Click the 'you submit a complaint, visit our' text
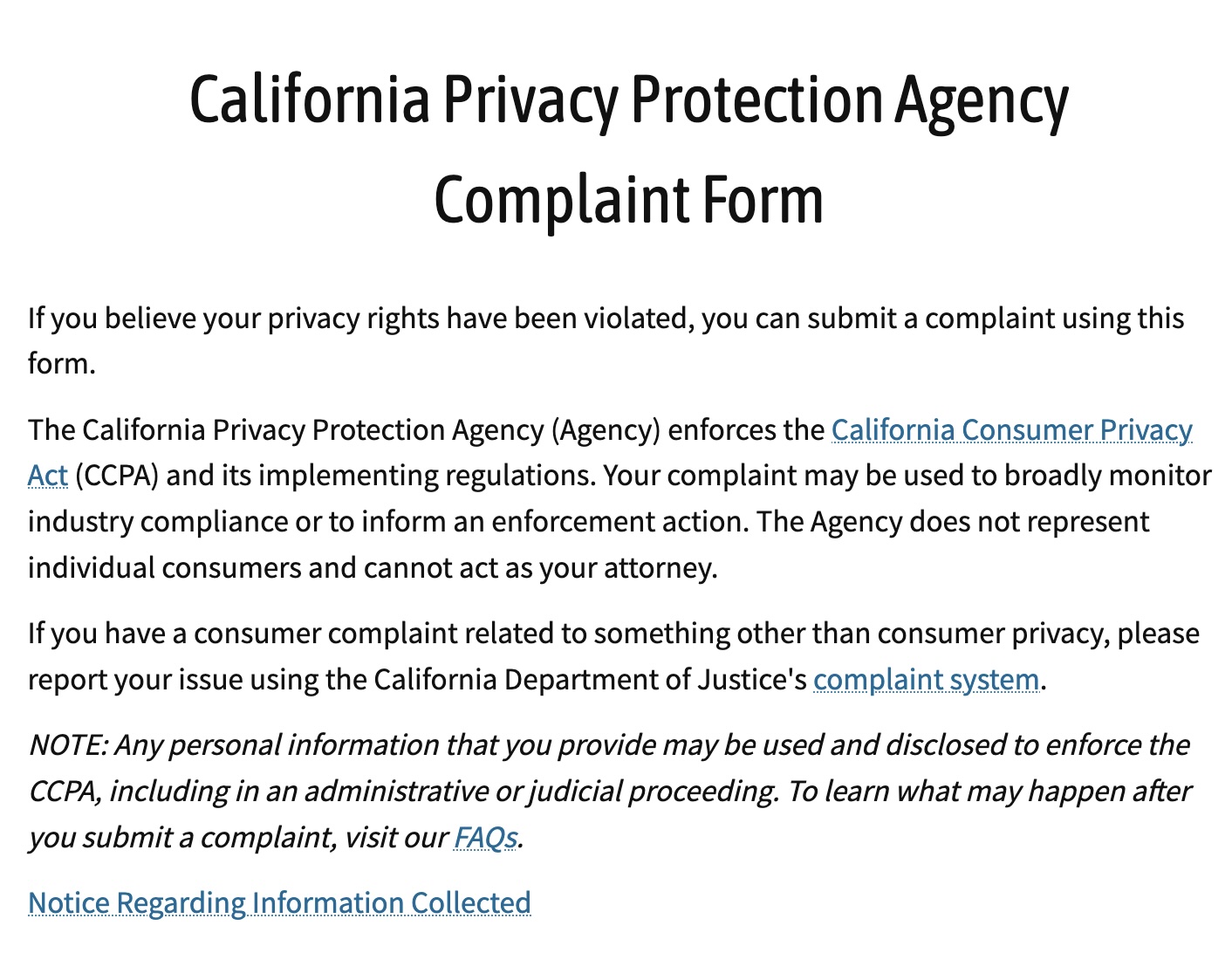This screenshot has height=953, width=1232. pos(237,838)
